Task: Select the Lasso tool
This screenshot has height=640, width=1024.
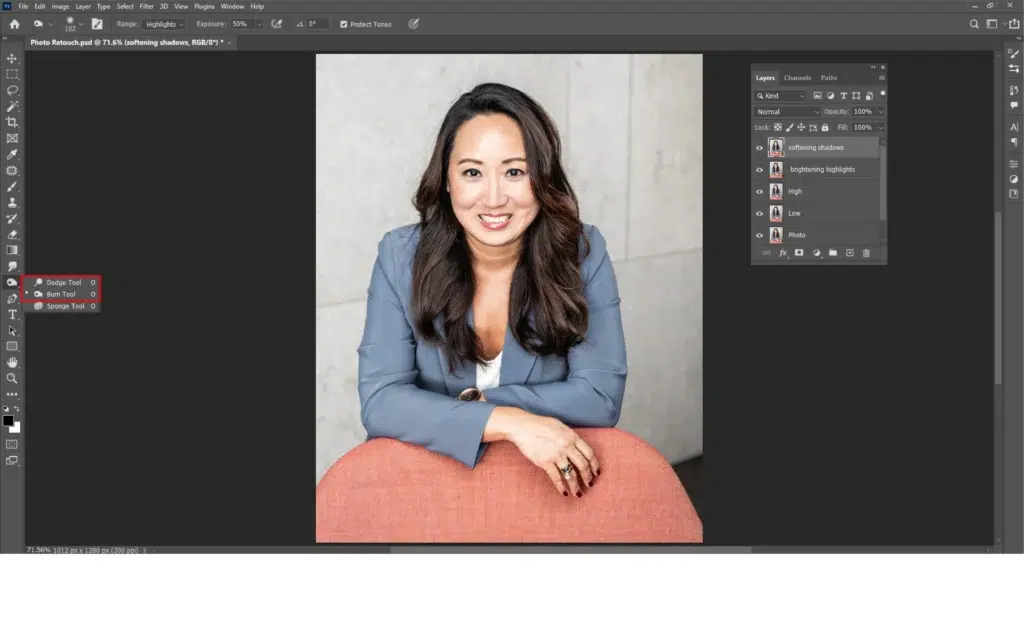Action: click(x=12, y=90)
